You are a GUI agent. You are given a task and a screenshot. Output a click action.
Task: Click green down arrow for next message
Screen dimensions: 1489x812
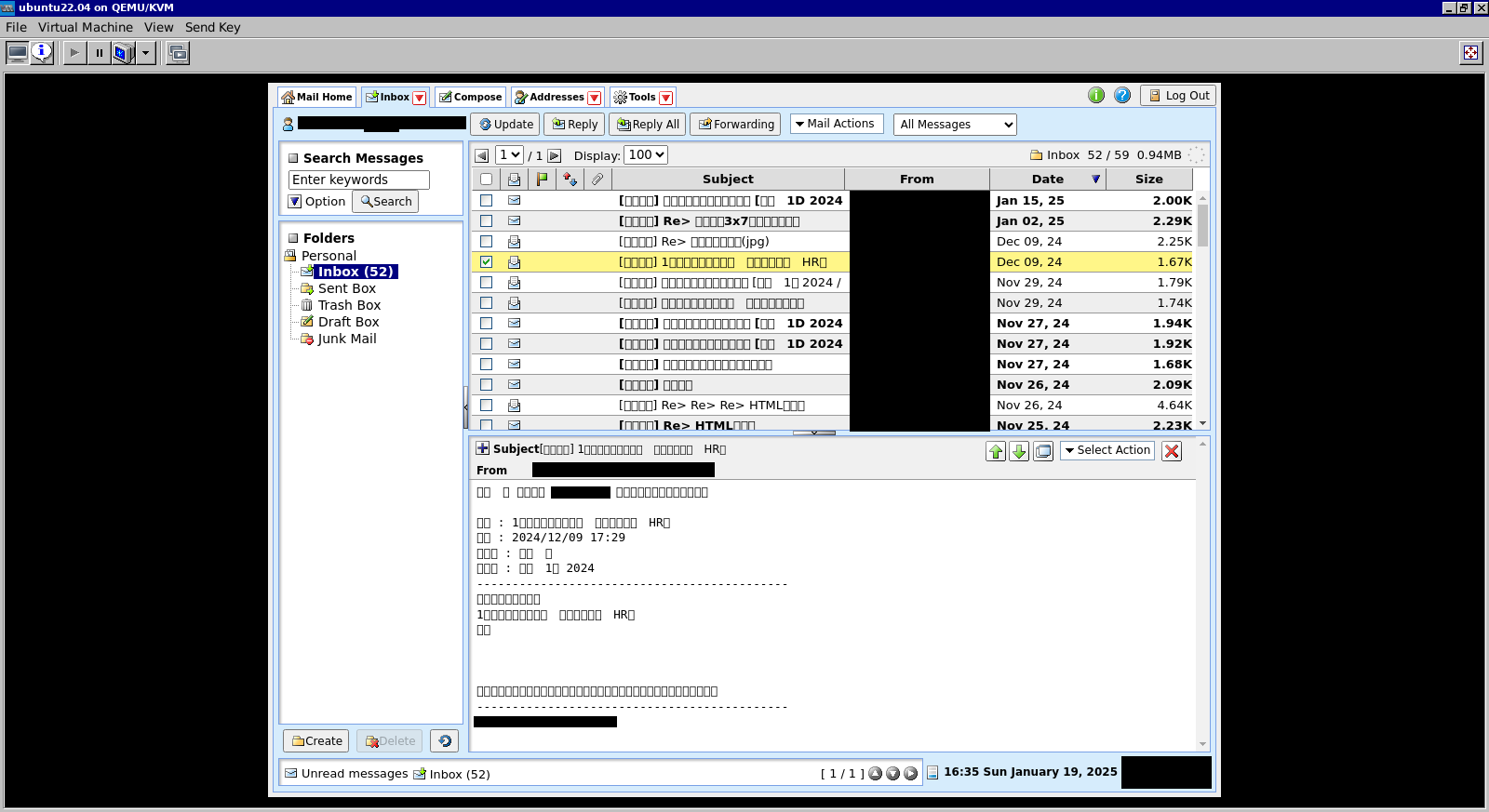(1019, 451)
